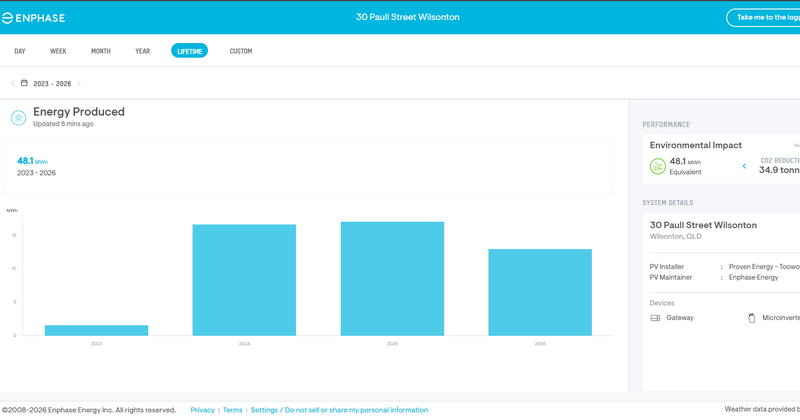Click the Updated 8 mins ago text
800x420 pixels.
point(63,124)
